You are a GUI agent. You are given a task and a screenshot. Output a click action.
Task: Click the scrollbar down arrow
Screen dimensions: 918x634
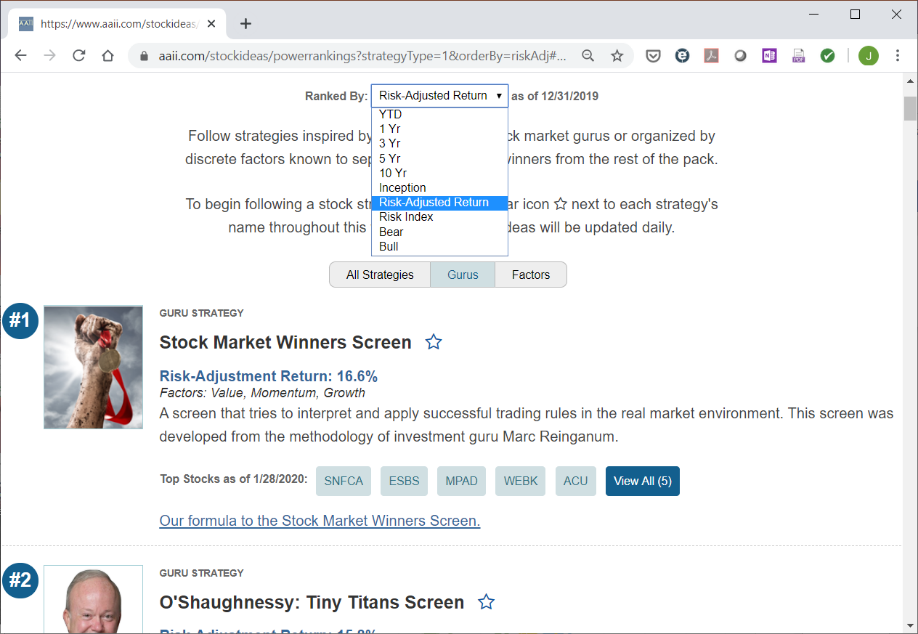click(910, 626)
